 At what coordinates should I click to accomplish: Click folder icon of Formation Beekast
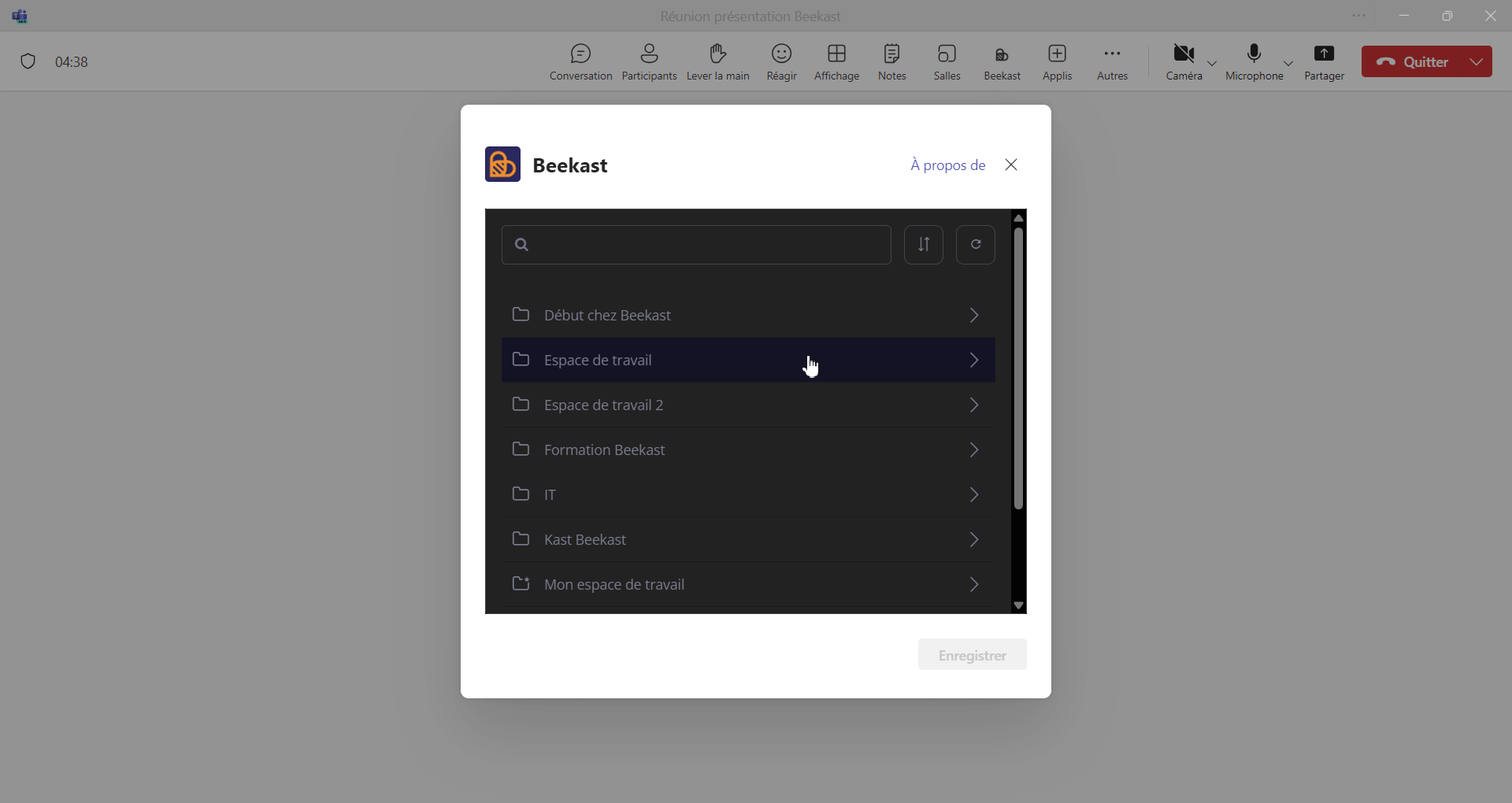(x=521, y=450)
